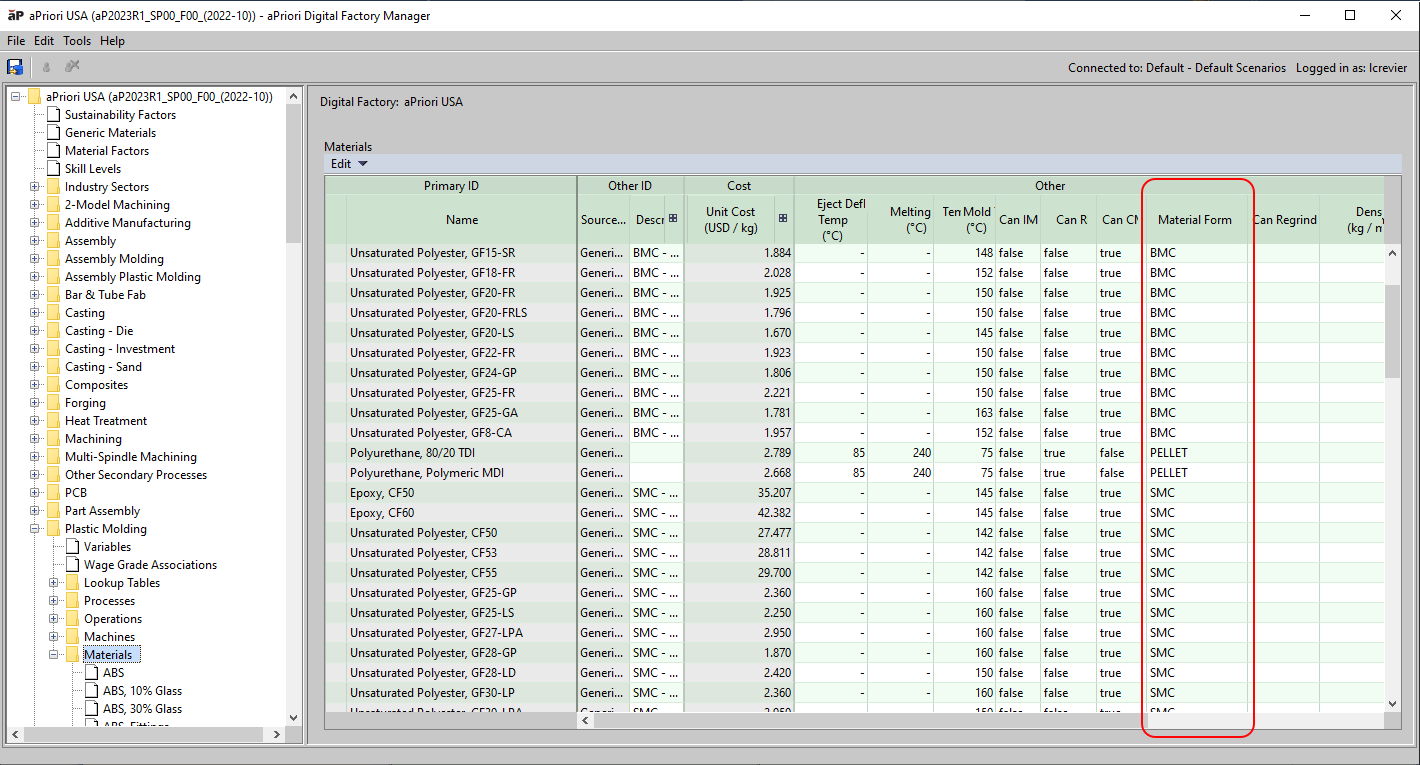Click the Cost group header
This screenshot has width=1420, height=765.
(x=739, y=185)
